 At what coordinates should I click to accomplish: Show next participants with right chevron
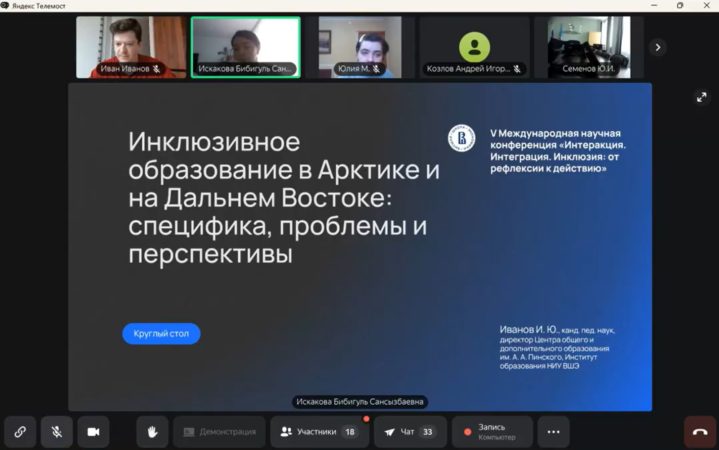[658, 47]
